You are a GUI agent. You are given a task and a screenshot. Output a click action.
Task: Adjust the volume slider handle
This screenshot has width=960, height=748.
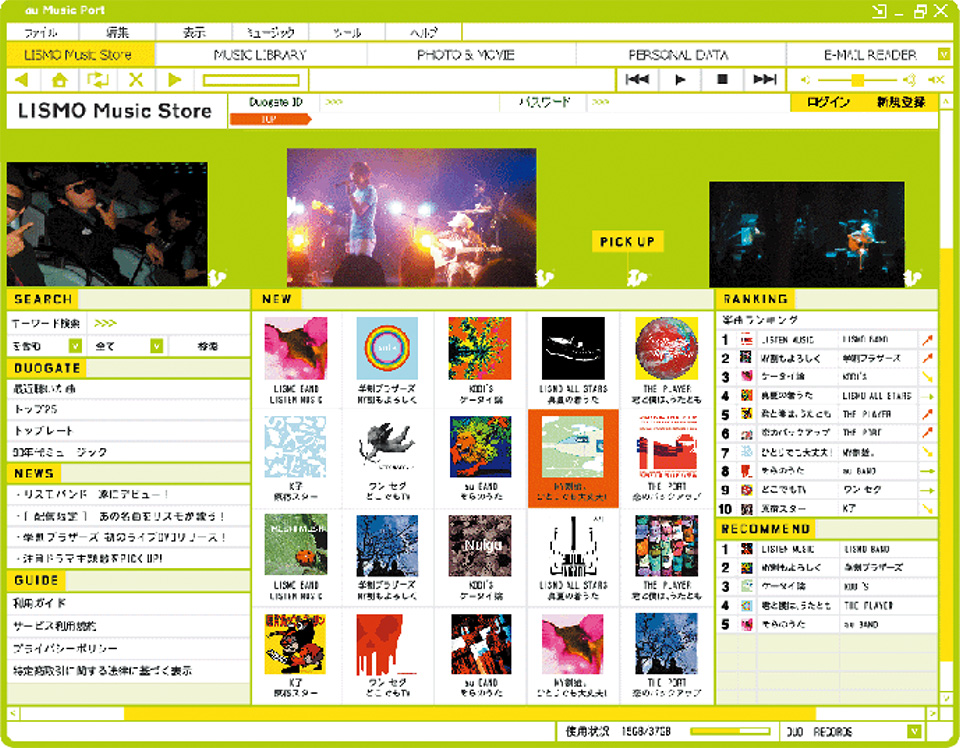tap(858, 80)
